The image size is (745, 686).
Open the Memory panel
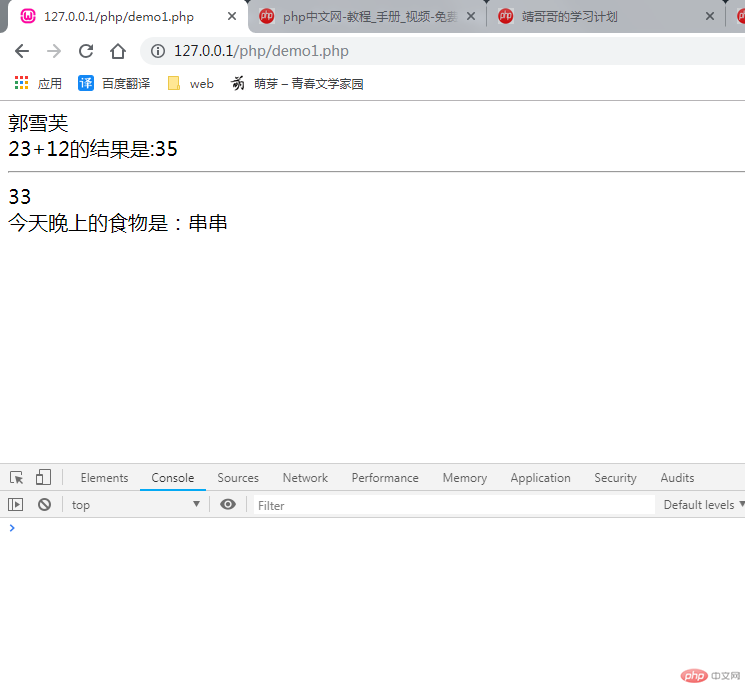[x=465, y=478]
